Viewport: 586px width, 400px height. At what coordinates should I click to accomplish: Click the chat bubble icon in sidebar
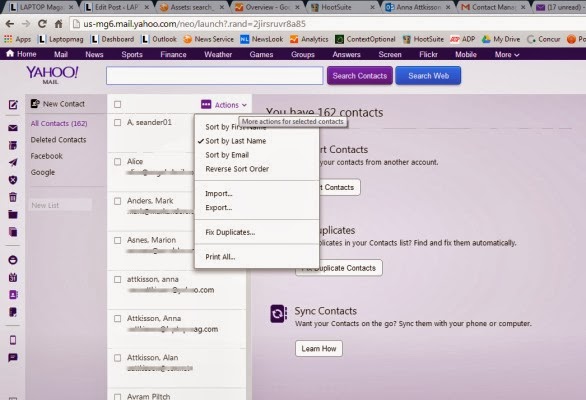point(13,357)
